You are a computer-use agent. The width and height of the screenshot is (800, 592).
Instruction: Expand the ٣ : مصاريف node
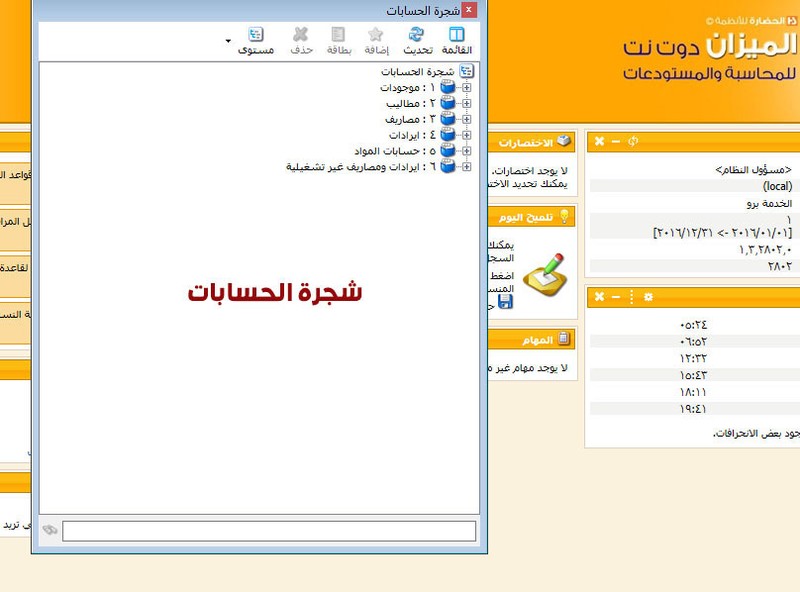click(466, 119)
